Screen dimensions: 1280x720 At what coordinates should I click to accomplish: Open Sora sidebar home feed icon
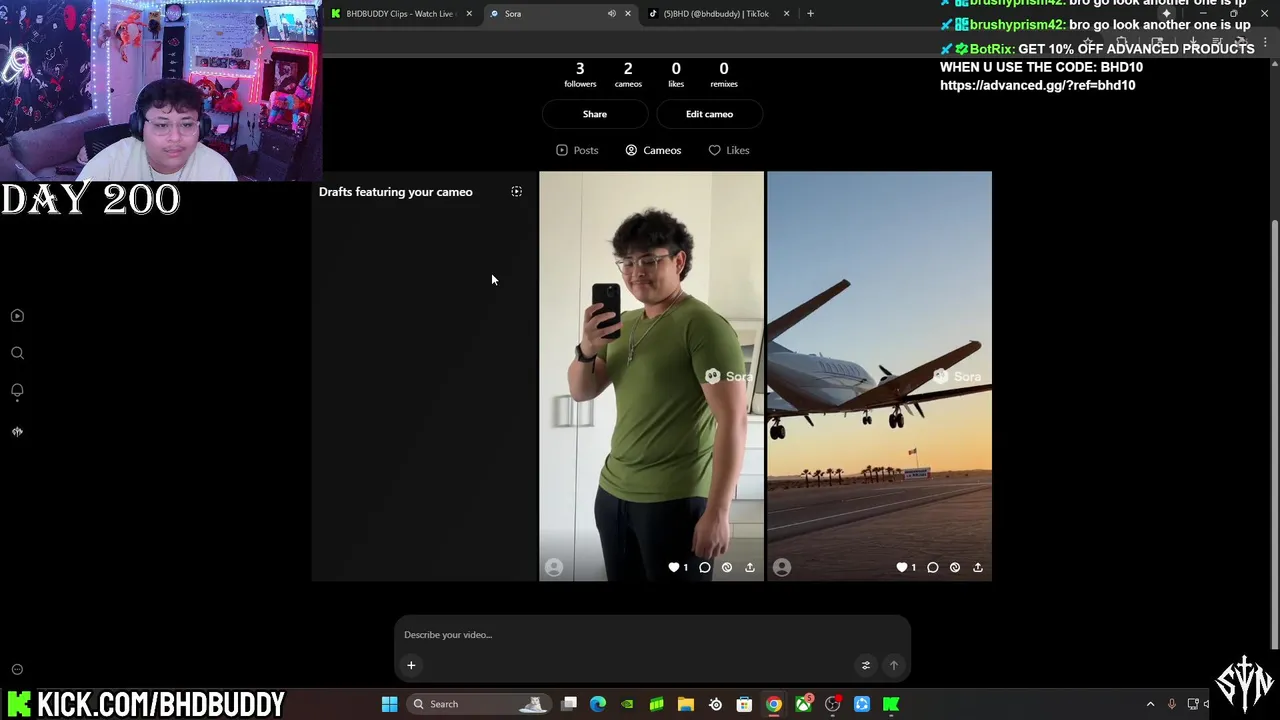click(17, 316)
